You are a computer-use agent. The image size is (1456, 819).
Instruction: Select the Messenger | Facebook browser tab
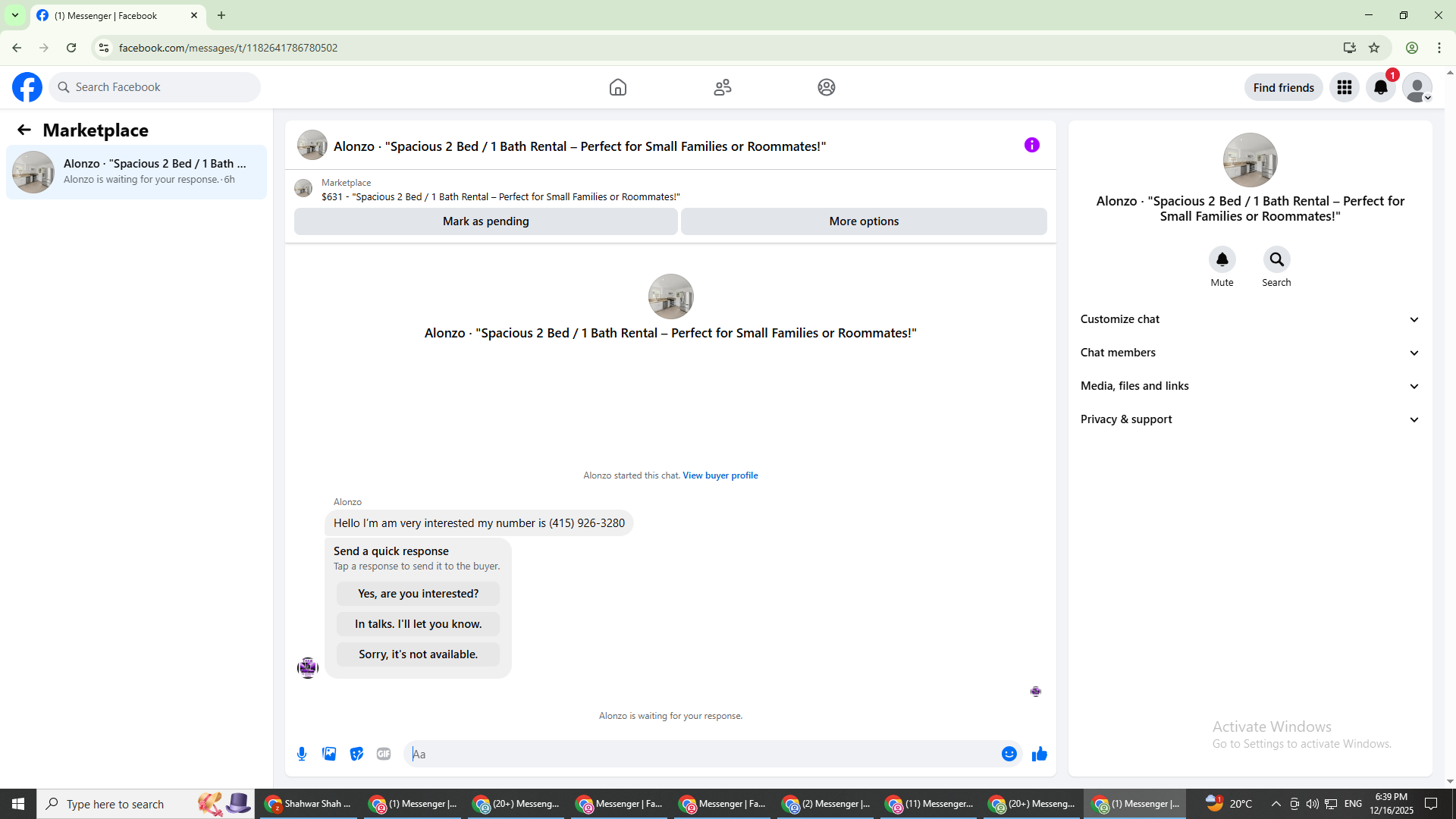tap(118, 16)
